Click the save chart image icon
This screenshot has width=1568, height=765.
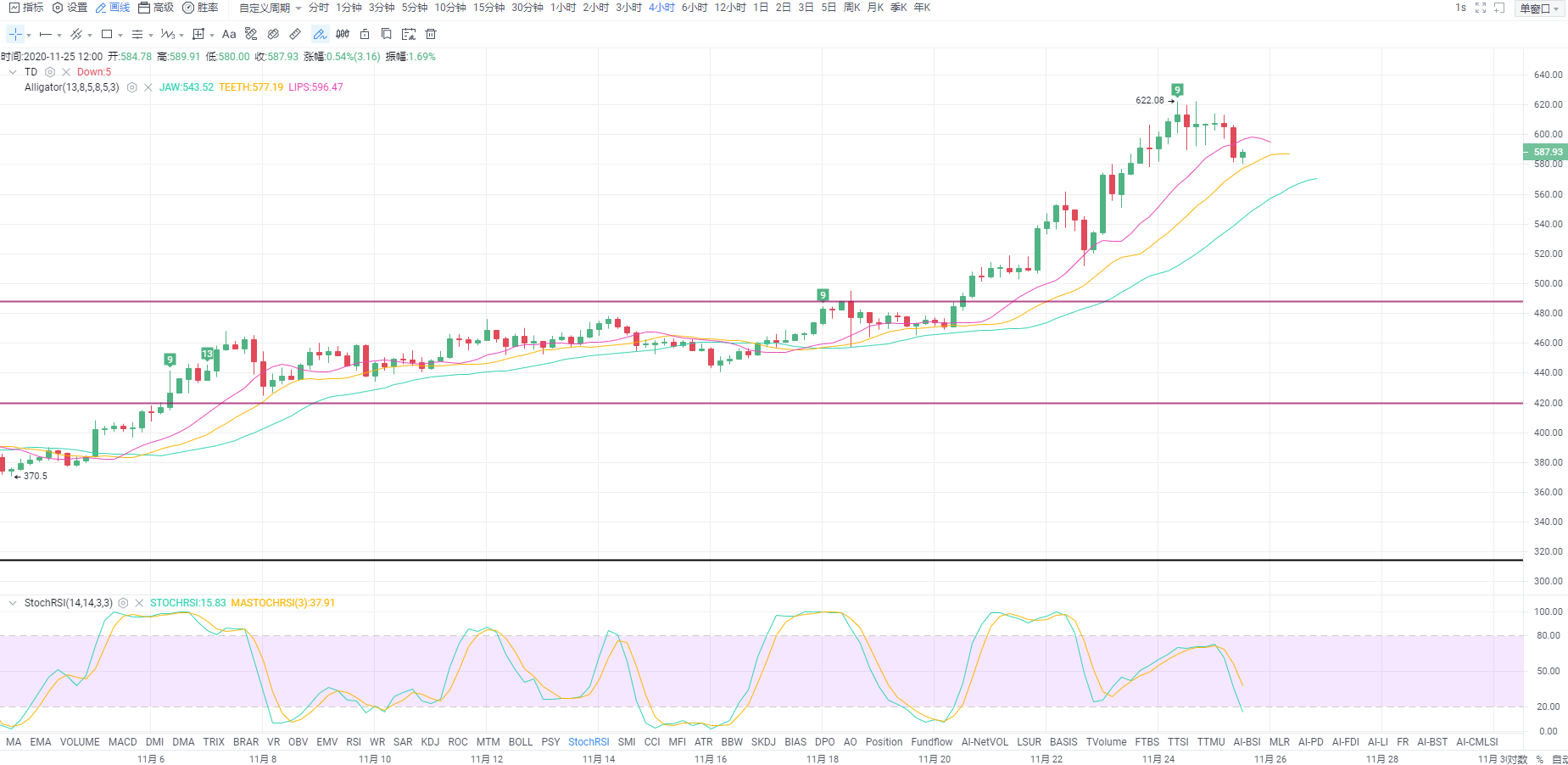[409, 35]
